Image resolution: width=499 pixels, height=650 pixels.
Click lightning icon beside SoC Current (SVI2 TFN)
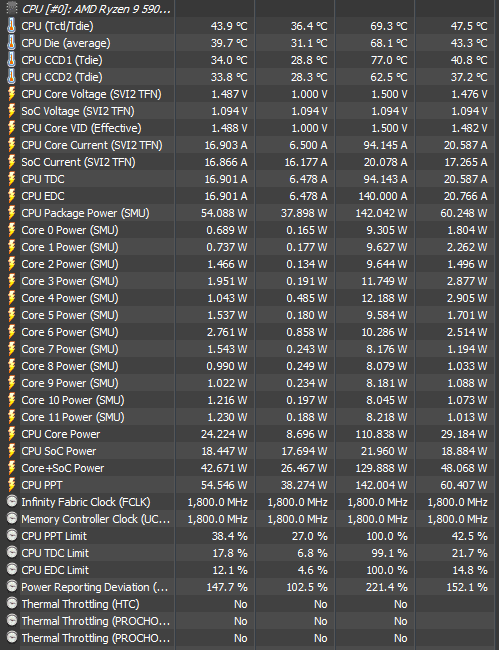[12, 162]
